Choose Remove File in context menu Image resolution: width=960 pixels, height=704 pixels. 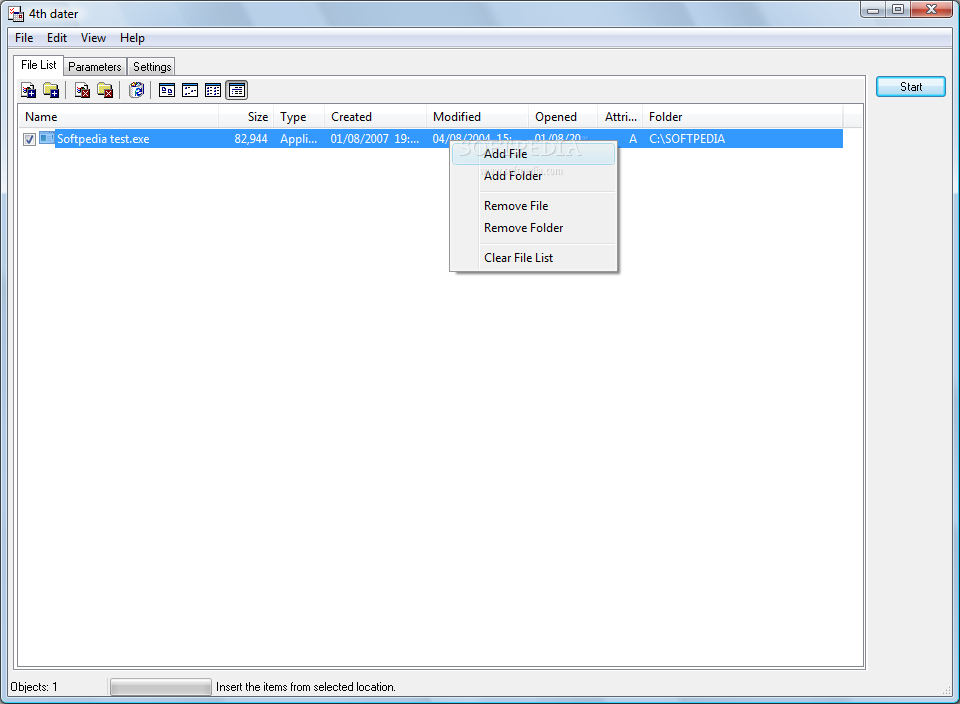pyautogui.click(x=533, y=206)
